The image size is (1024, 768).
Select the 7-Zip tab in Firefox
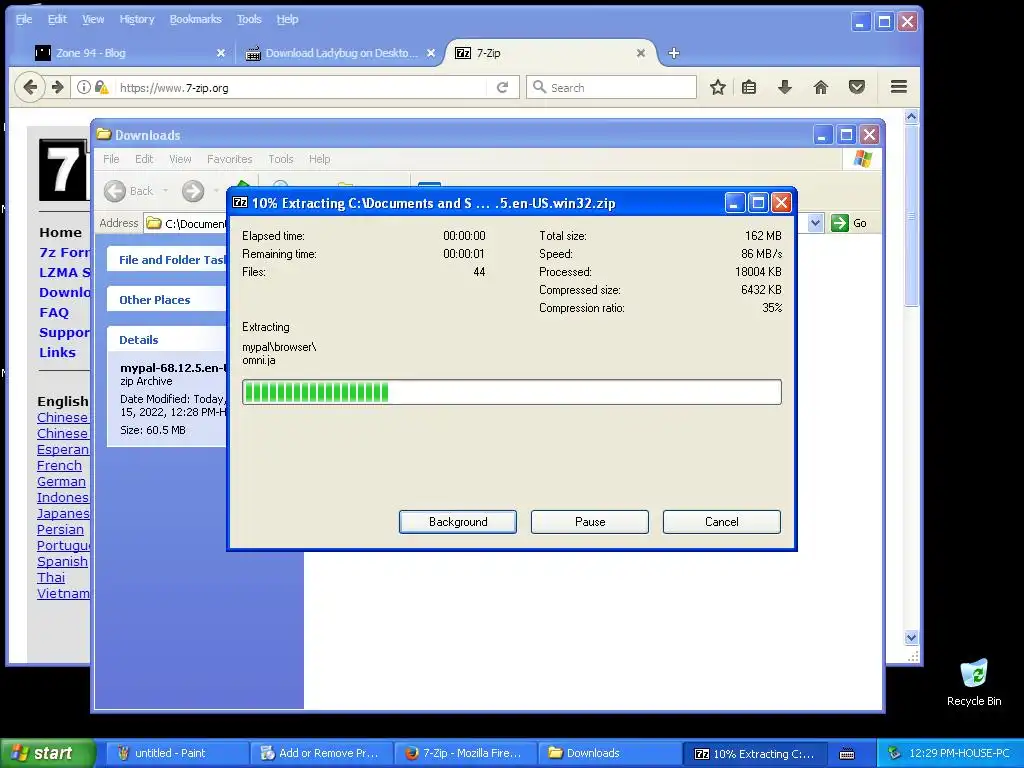click(x=552, y=53)
